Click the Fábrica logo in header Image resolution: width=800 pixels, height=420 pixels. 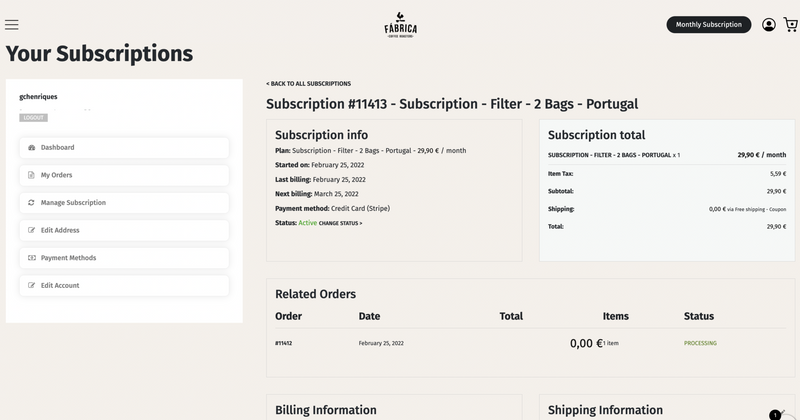(x=400, y=24)
